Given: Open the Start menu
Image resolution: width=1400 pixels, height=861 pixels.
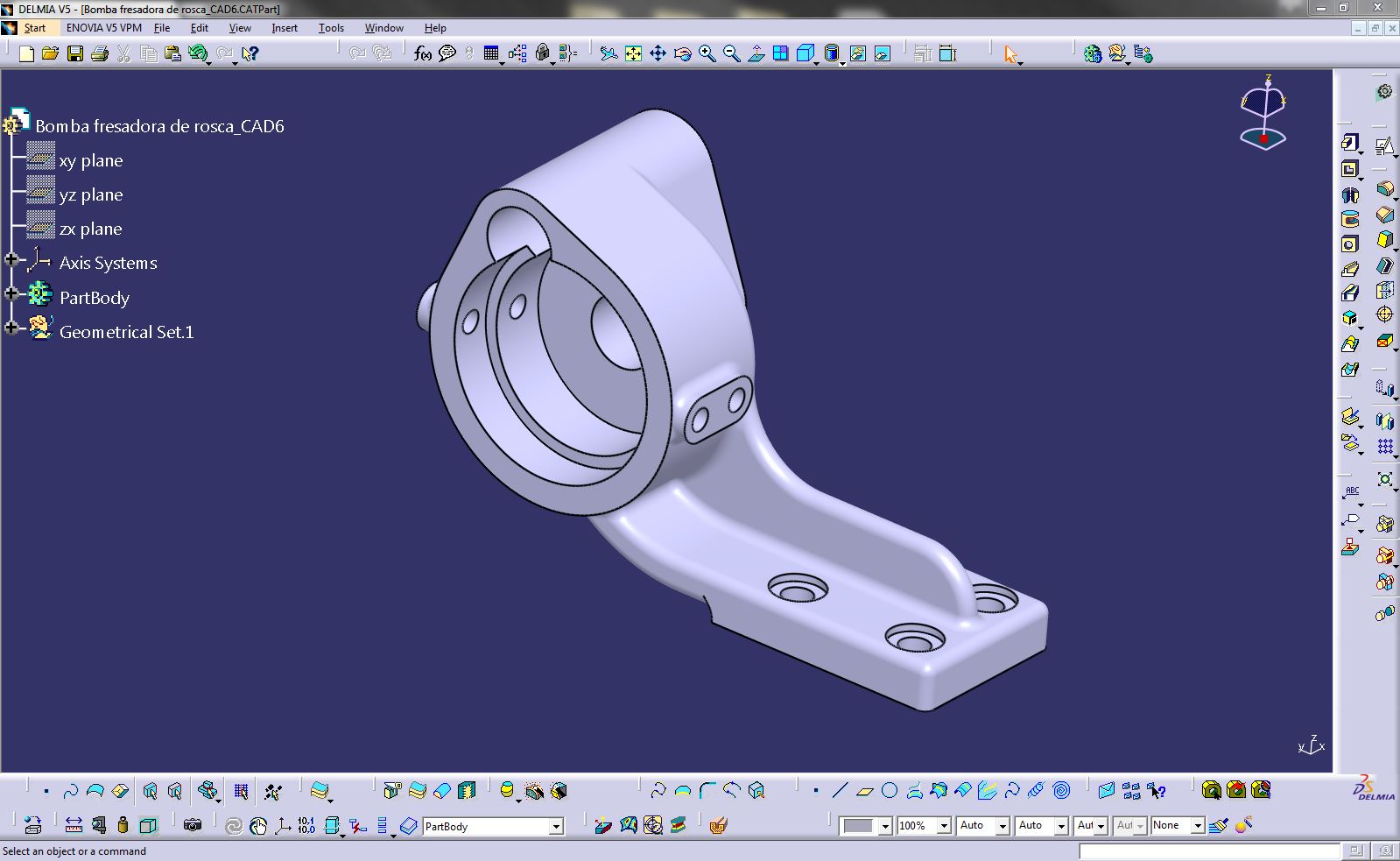Looking at the screenshot, I should click(34, 28).
